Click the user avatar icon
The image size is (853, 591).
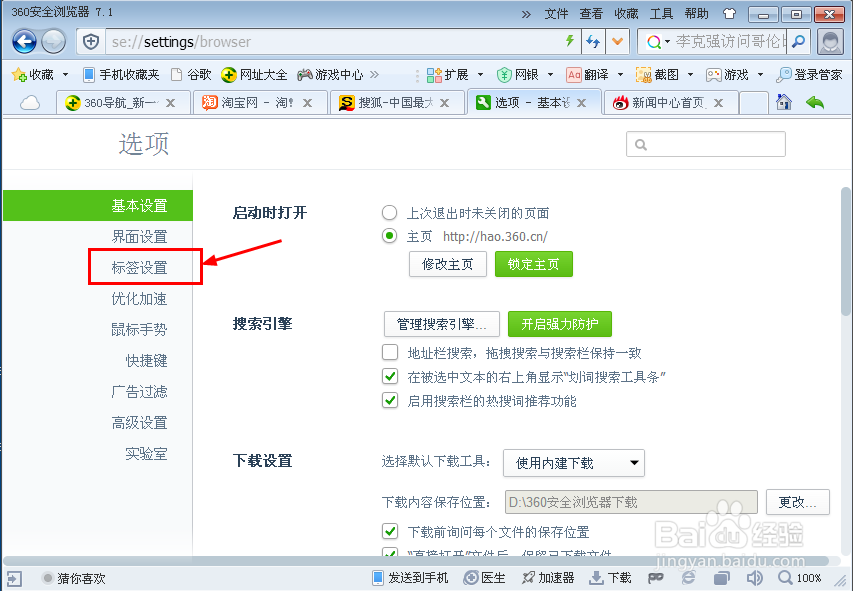pyautogui.click(x=830, y=41)
